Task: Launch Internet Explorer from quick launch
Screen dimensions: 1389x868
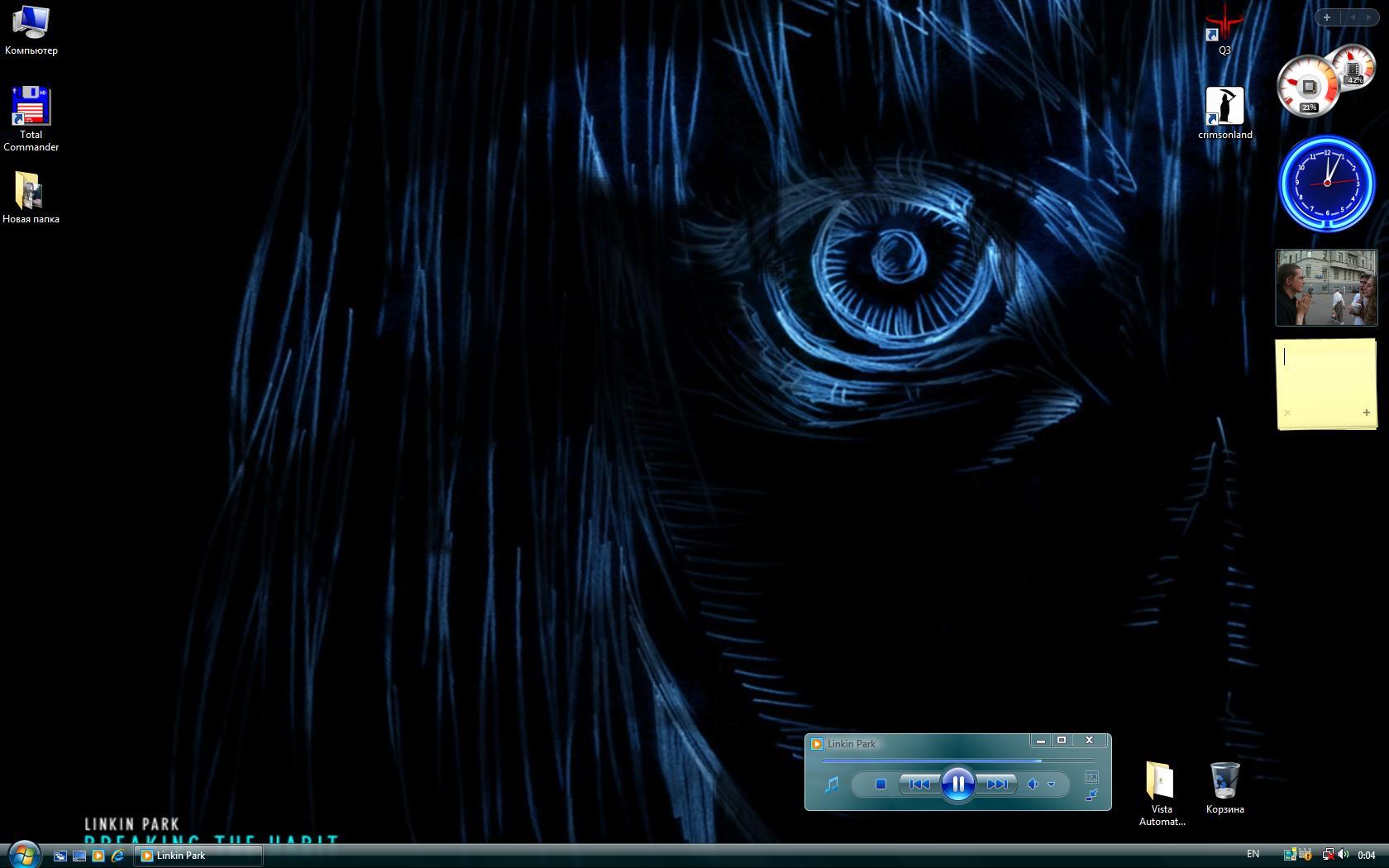Action: click(117, 856)
